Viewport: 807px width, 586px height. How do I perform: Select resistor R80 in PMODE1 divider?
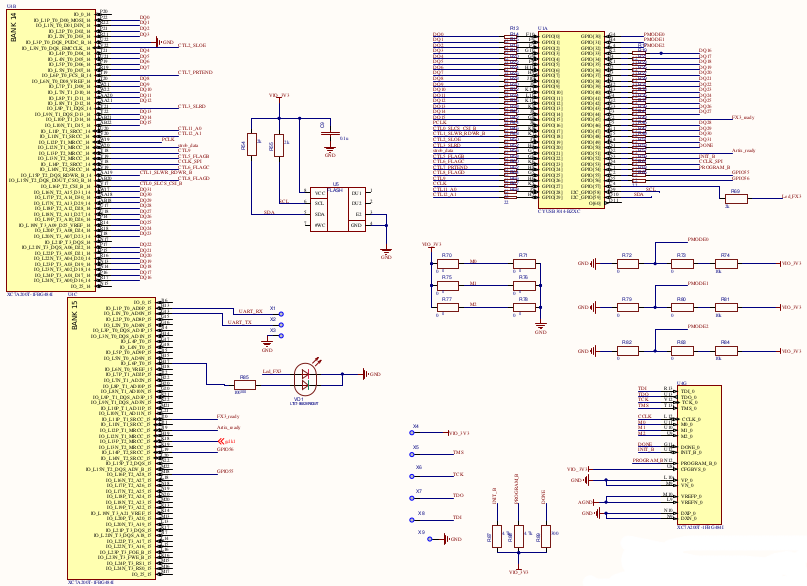[x=682, y=308]
